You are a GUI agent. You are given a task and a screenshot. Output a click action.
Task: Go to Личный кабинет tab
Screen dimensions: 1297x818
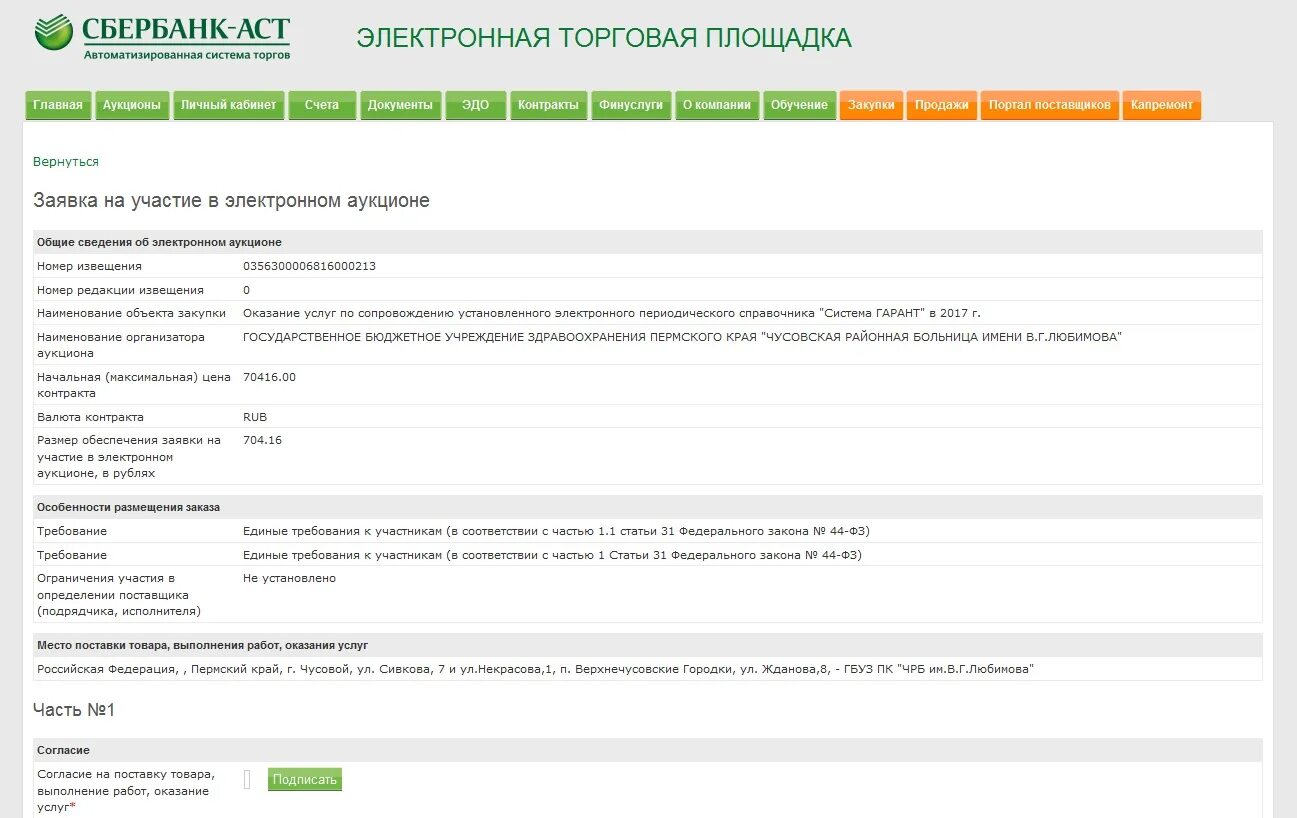pos(229,105)
